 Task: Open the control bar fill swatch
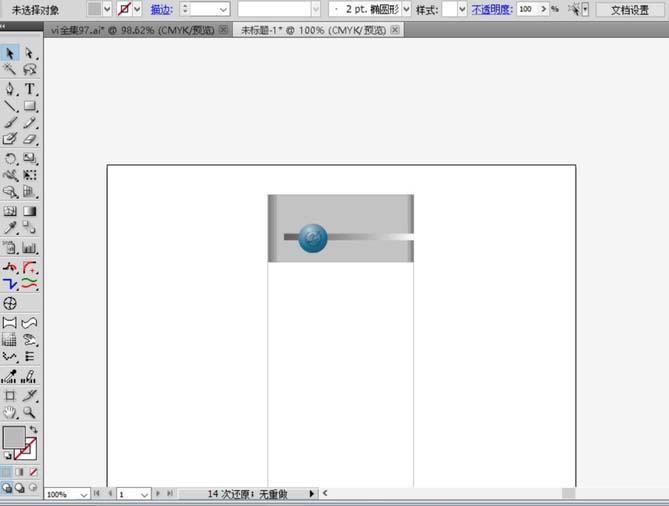94,9
